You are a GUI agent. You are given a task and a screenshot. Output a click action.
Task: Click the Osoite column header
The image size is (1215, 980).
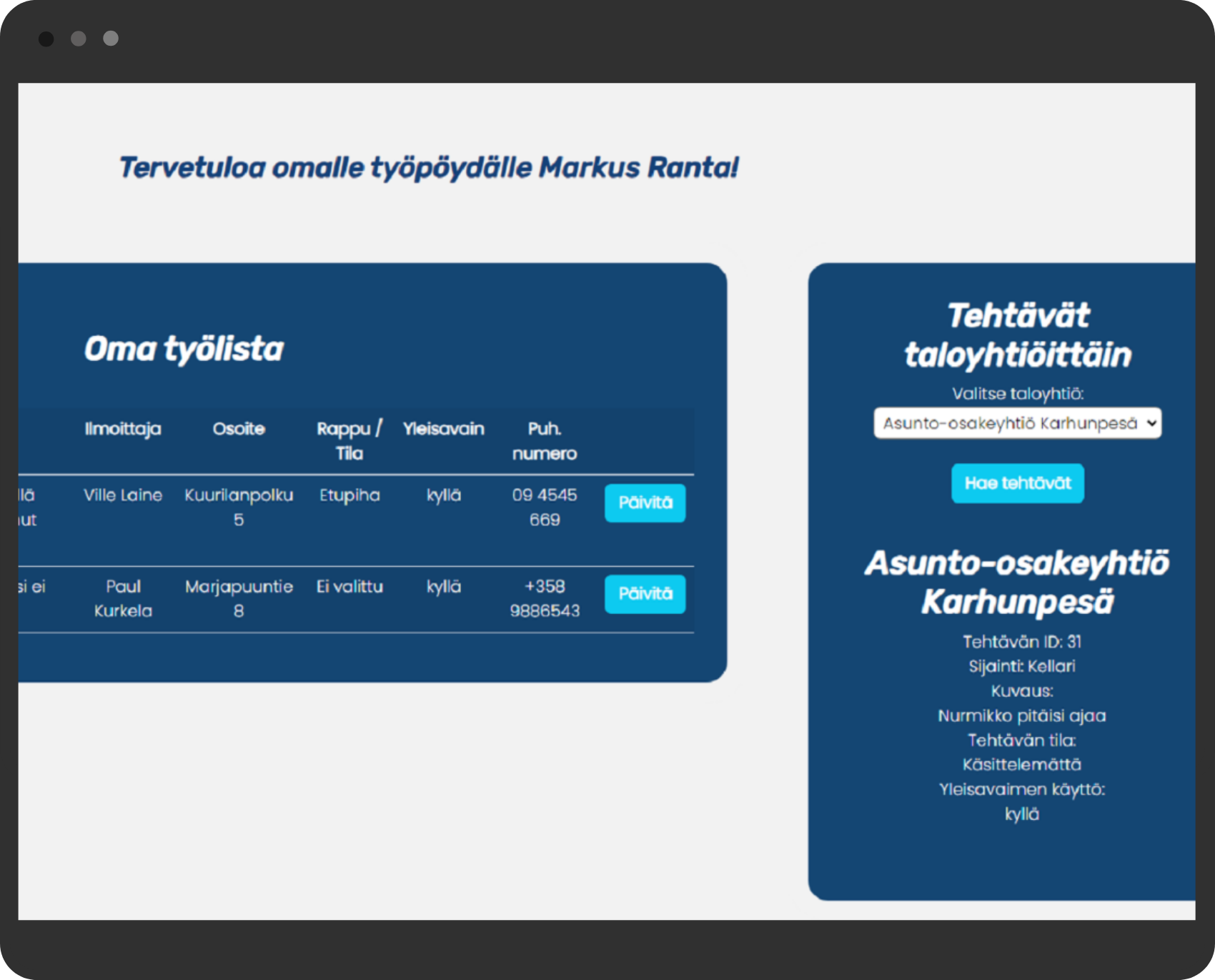(x=239, y=429)
